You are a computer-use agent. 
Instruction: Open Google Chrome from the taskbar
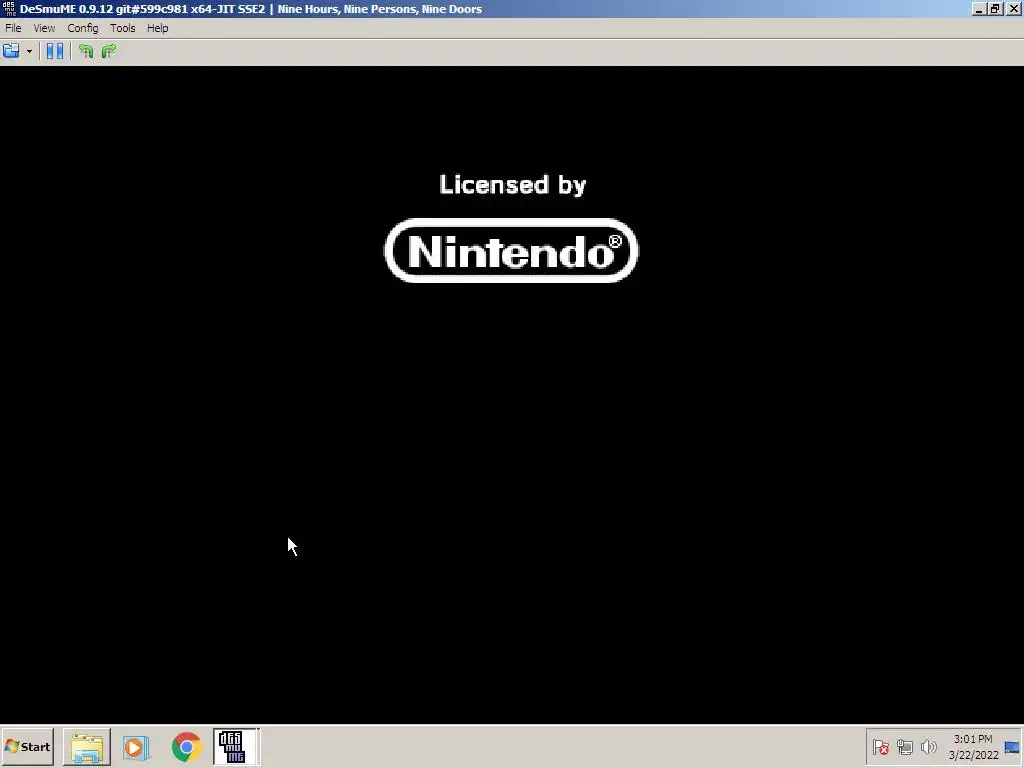point(187,746)
